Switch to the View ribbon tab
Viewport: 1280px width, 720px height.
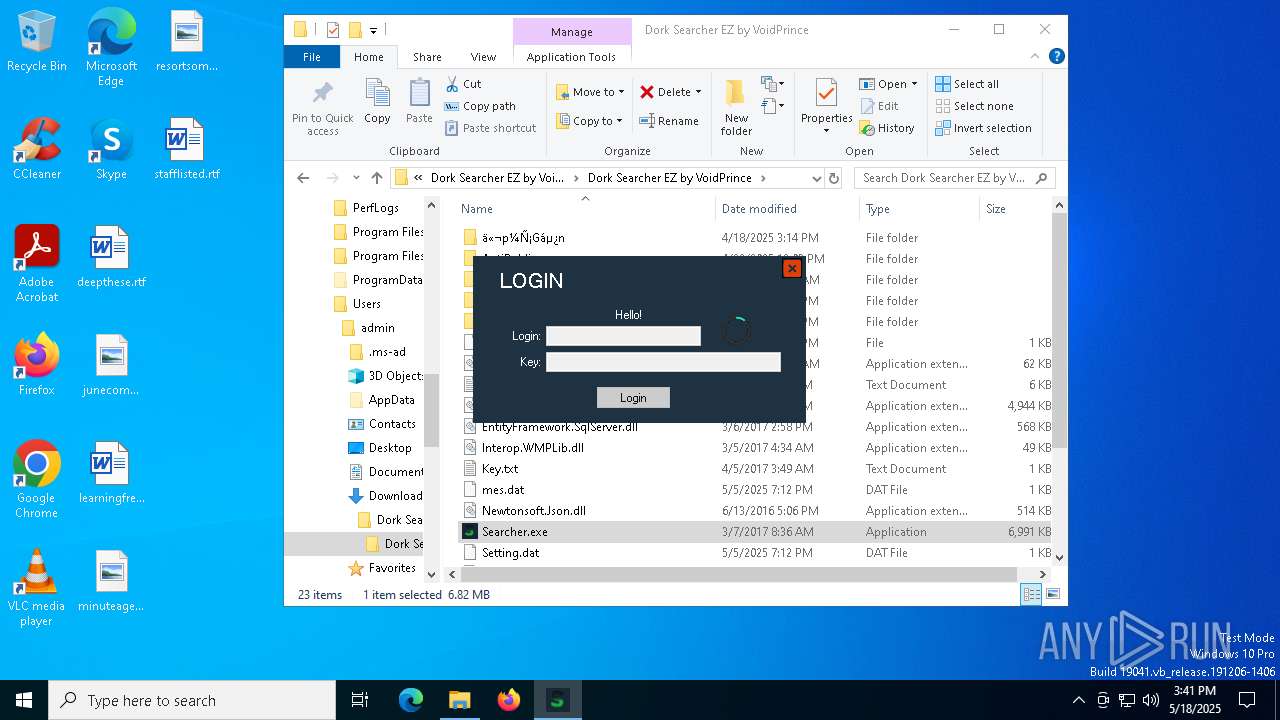tap(483, 57)
